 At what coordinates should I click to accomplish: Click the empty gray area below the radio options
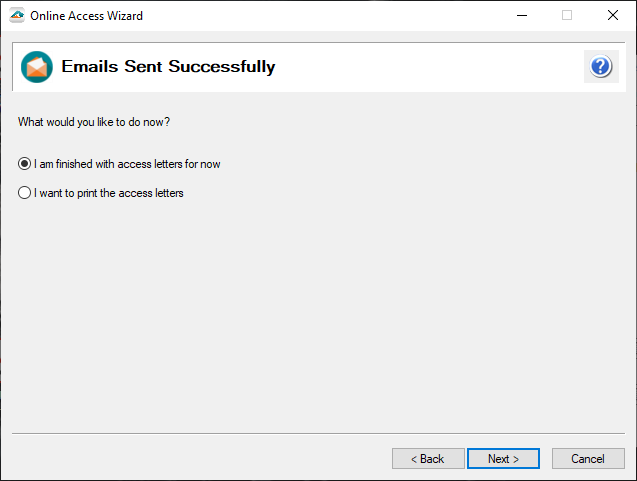point(318,320)
